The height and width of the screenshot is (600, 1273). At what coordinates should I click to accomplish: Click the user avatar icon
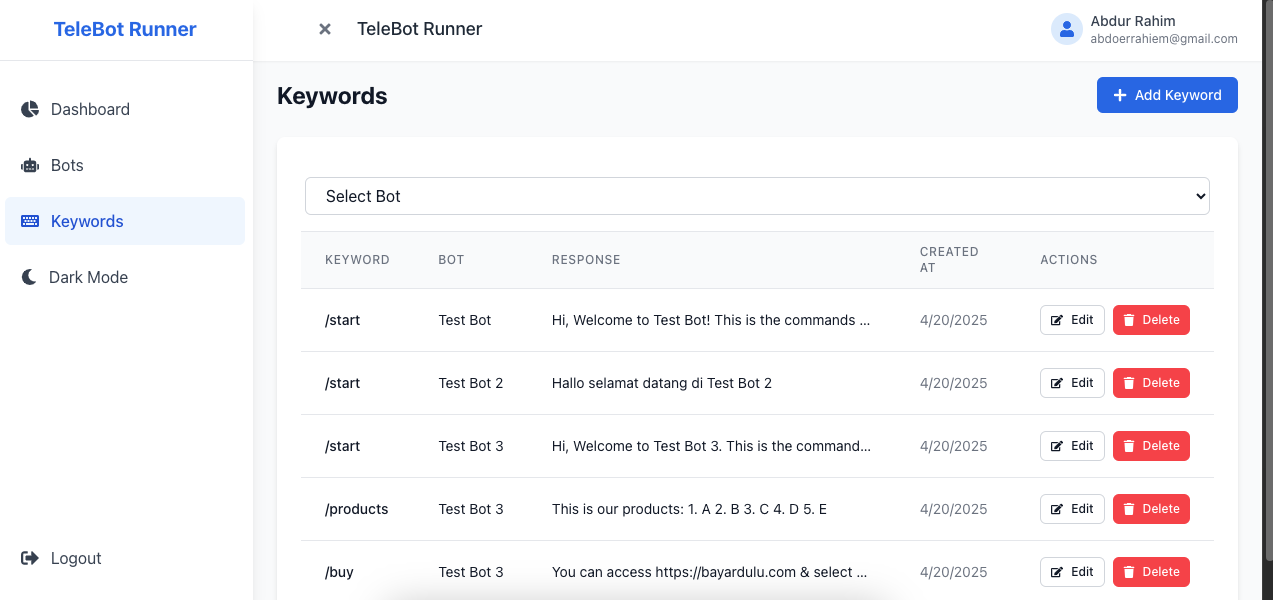click(1067, 29)
